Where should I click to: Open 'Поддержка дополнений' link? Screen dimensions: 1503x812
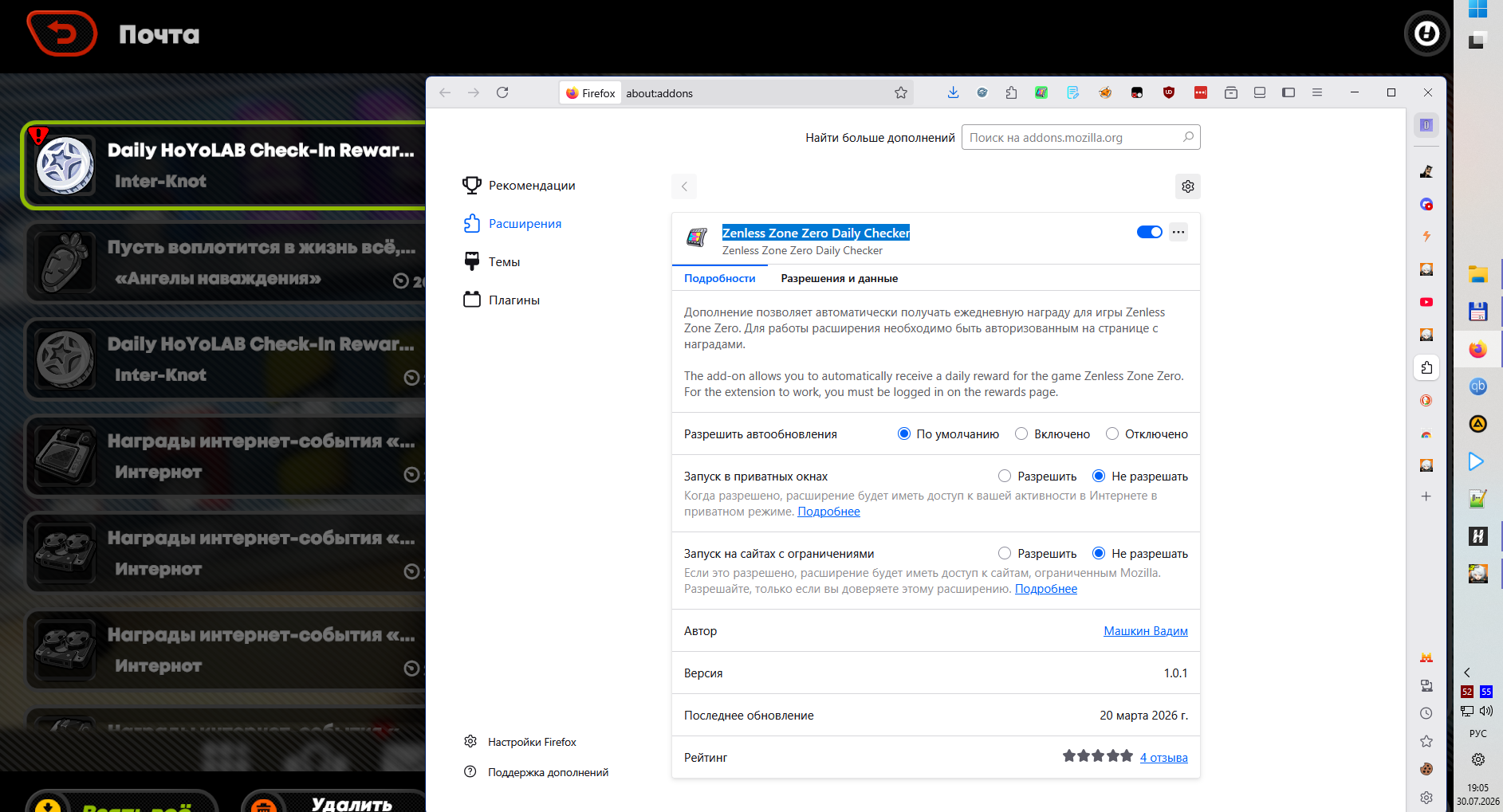[537, 772]
